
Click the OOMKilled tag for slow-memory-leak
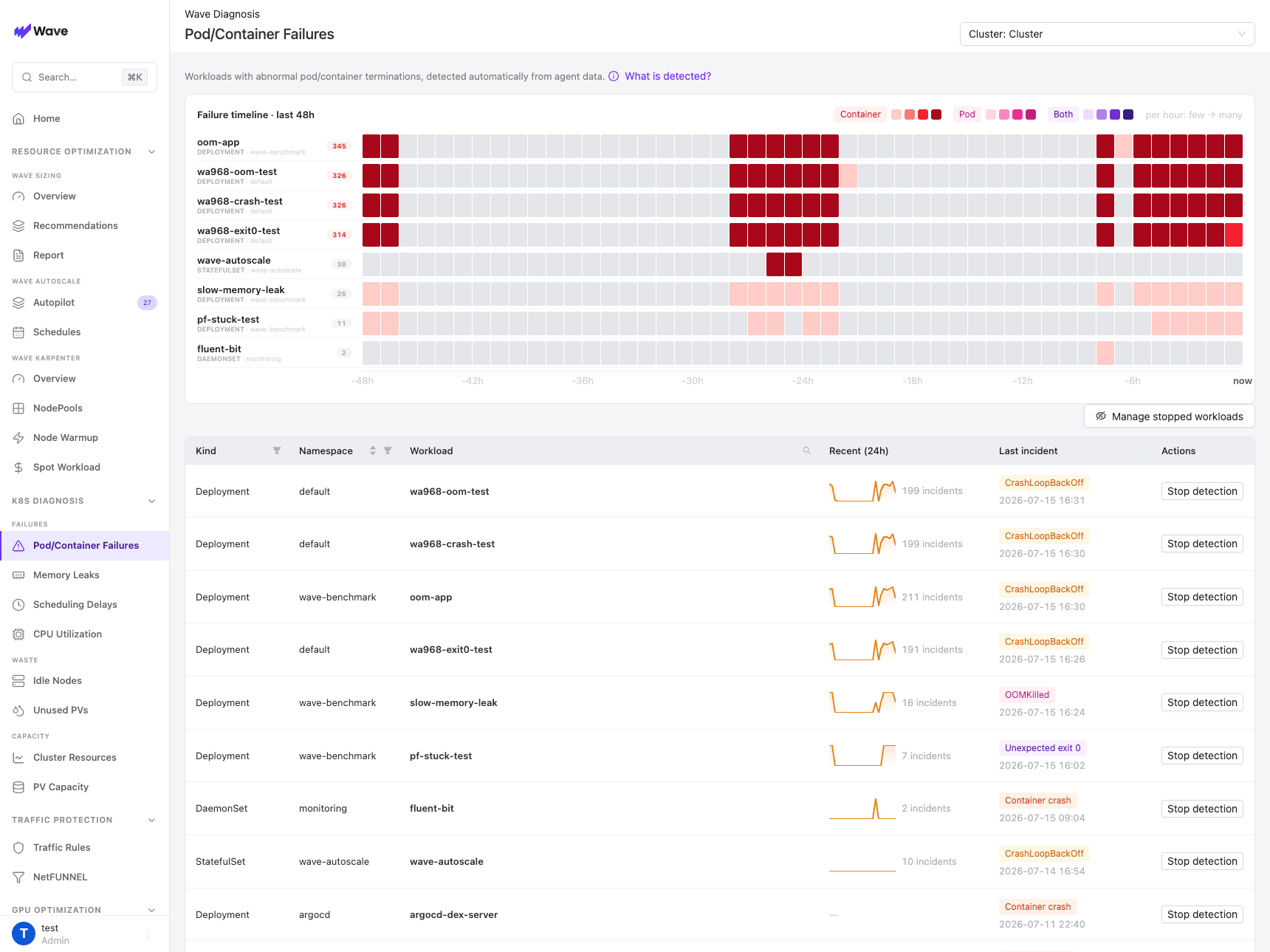(x=1027, y=695)
